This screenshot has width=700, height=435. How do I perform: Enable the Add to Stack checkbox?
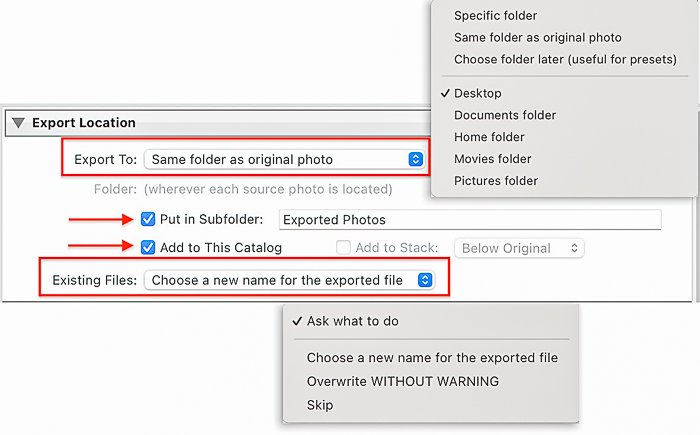[344, 248]
